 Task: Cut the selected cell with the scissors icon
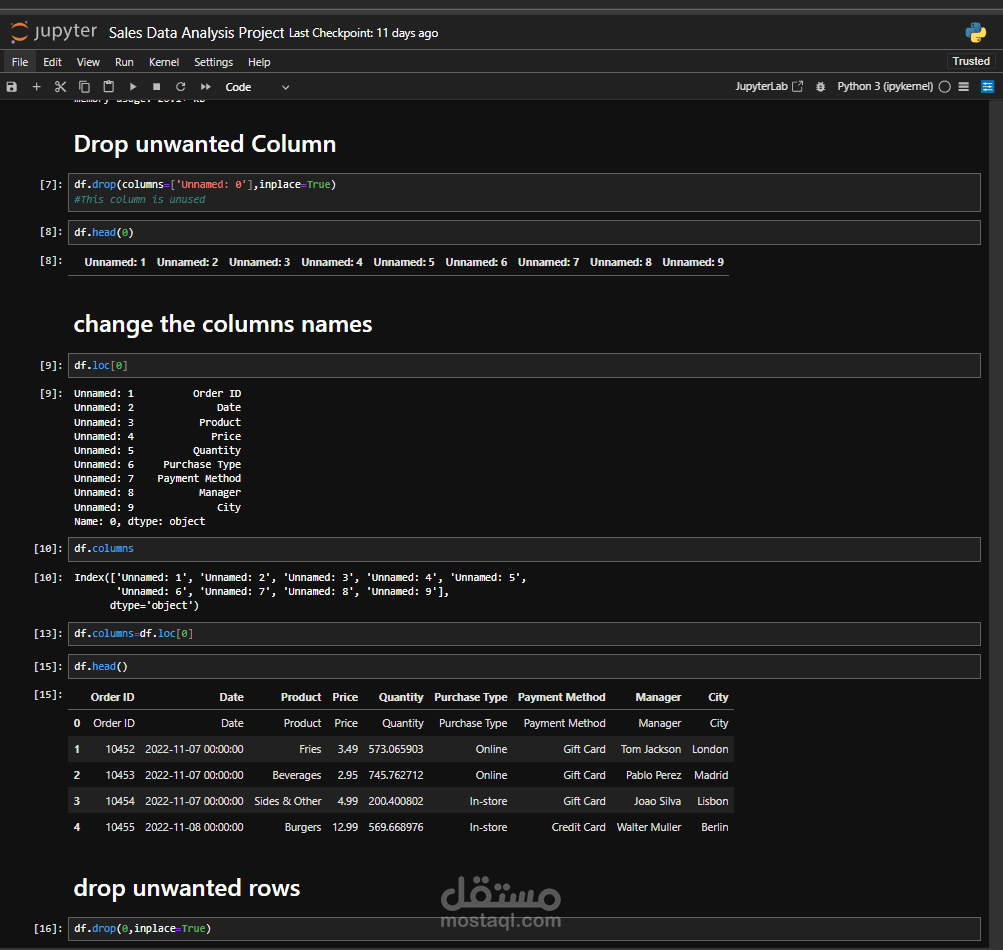point(61,87)
